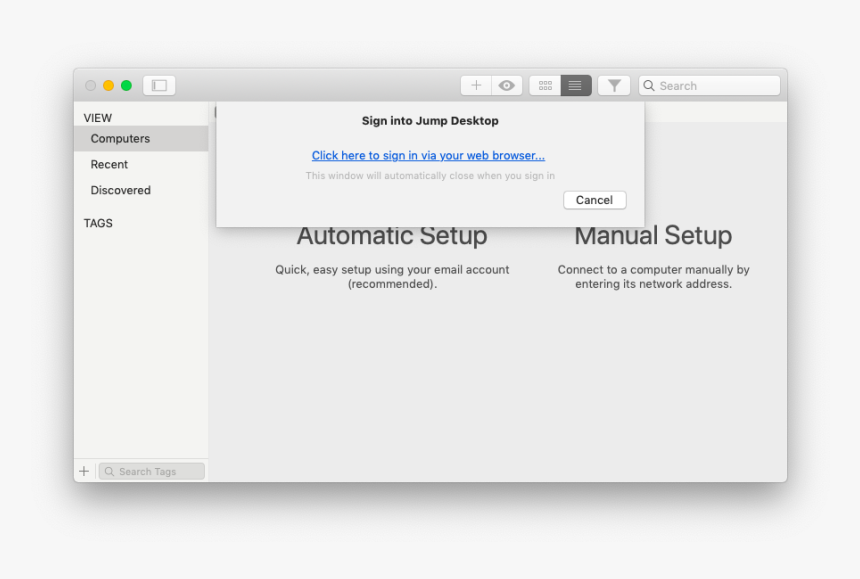Show Discovered computers
Screen dimensions: 860x579
[x=120, y=190]
